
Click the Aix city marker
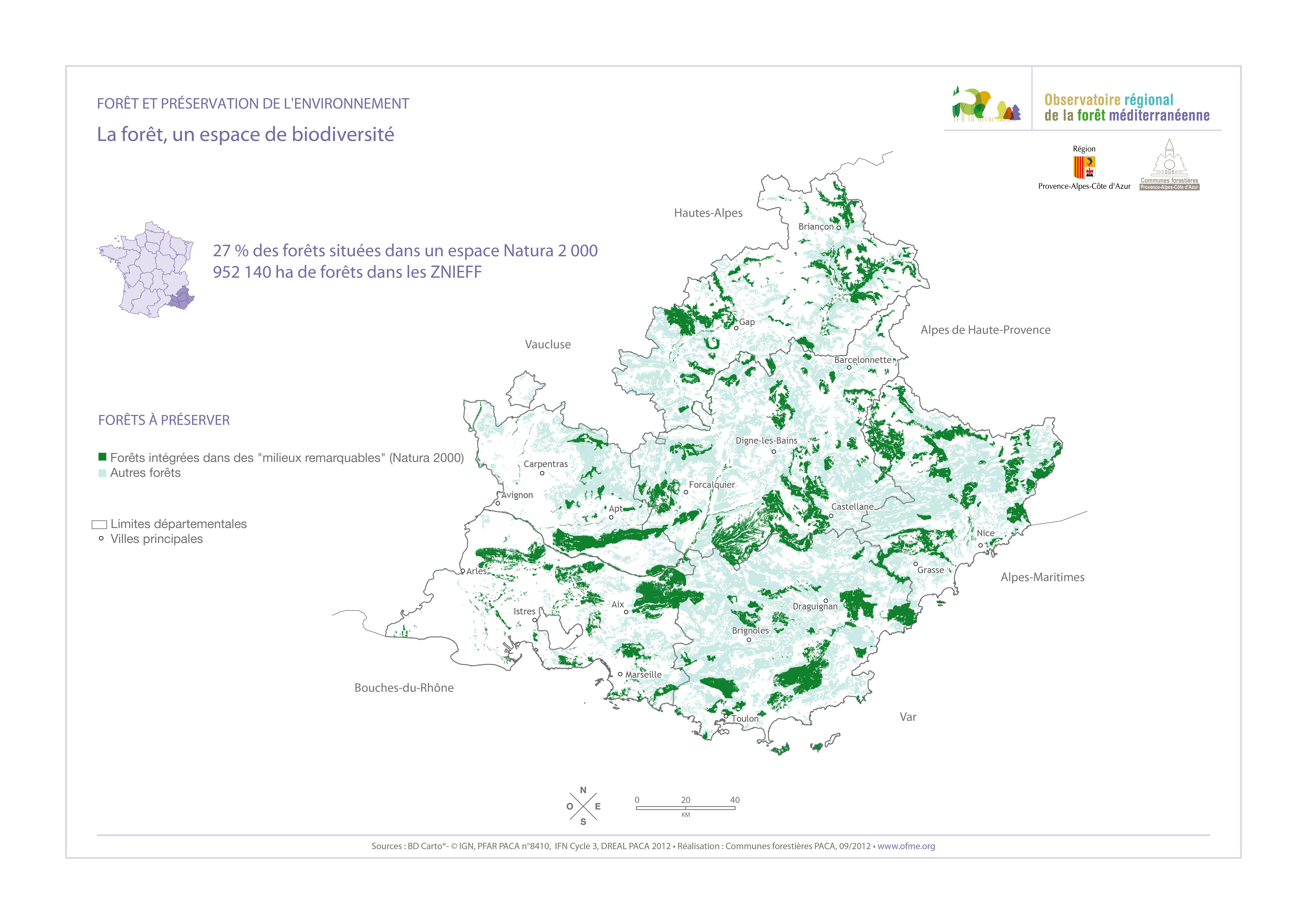[626, 612]
